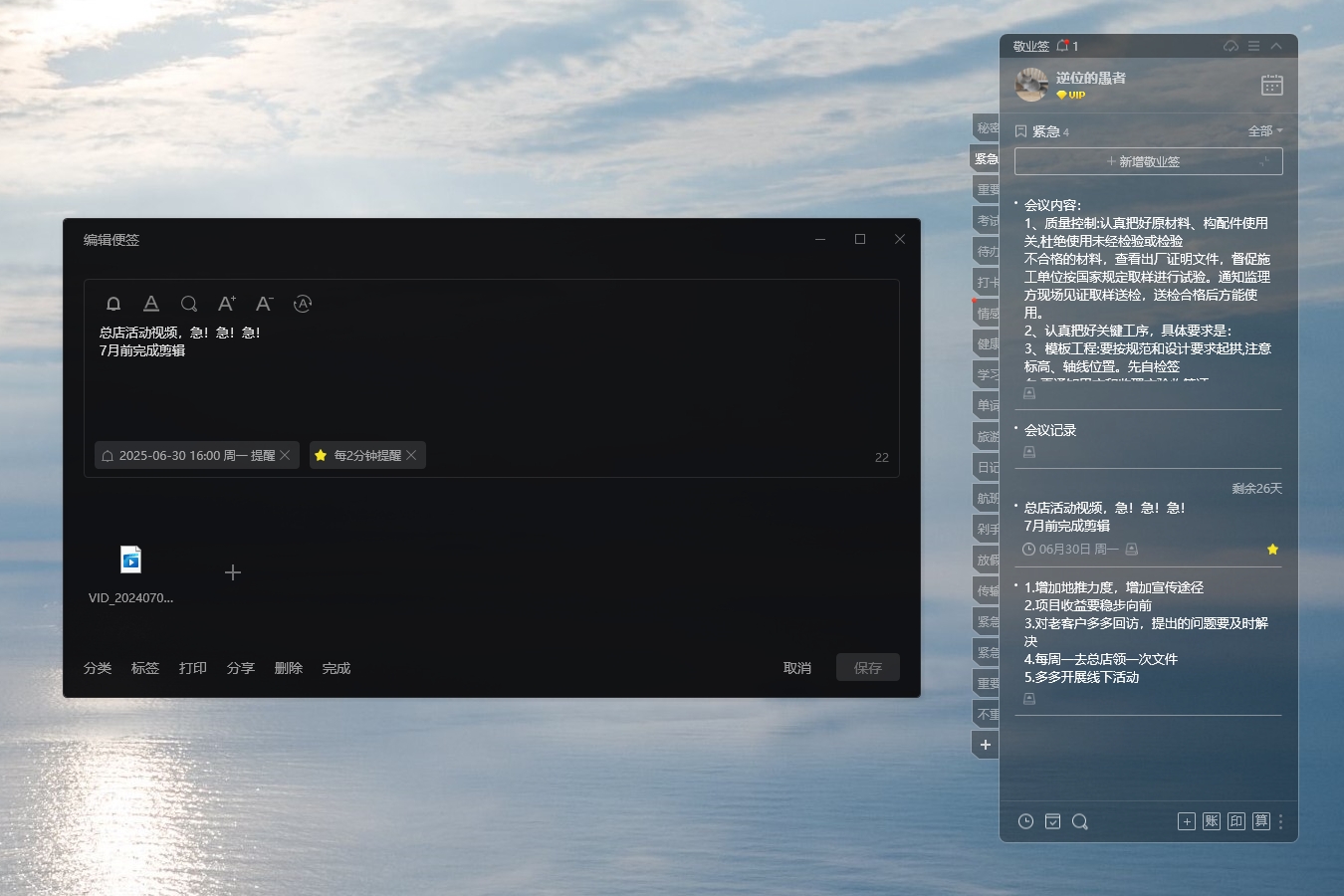
Task: Click the boxed plus icon at panel bottom
Action: tap(1187, 821)
